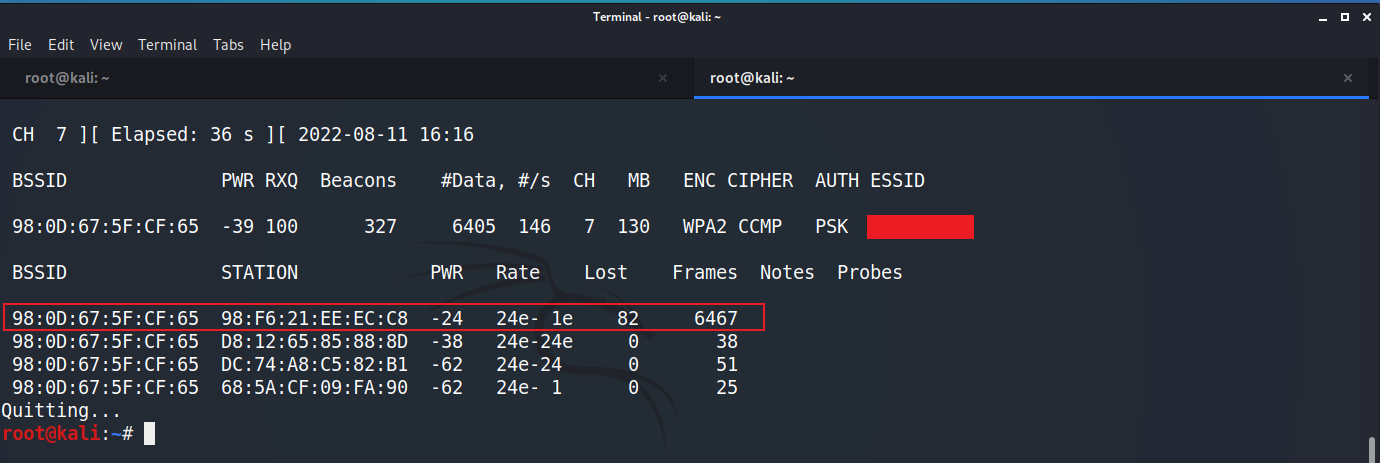Click station MAC DC:74:A8:C5:82:B1
This screenshot has height=463, width=1380.
[x=314, y=365]
